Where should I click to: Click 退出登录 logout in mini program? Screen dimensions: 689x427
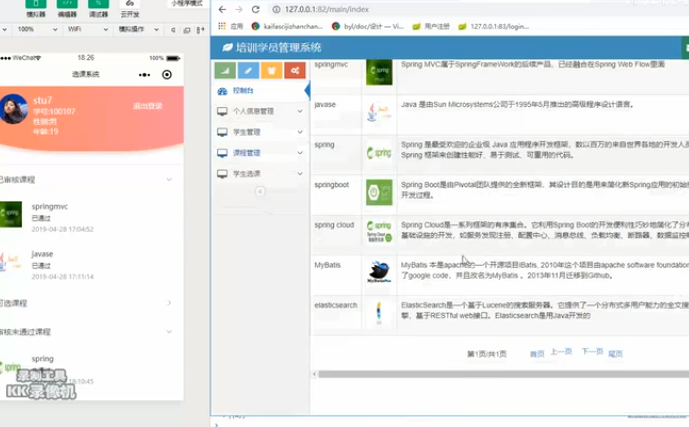coord(148,106)
